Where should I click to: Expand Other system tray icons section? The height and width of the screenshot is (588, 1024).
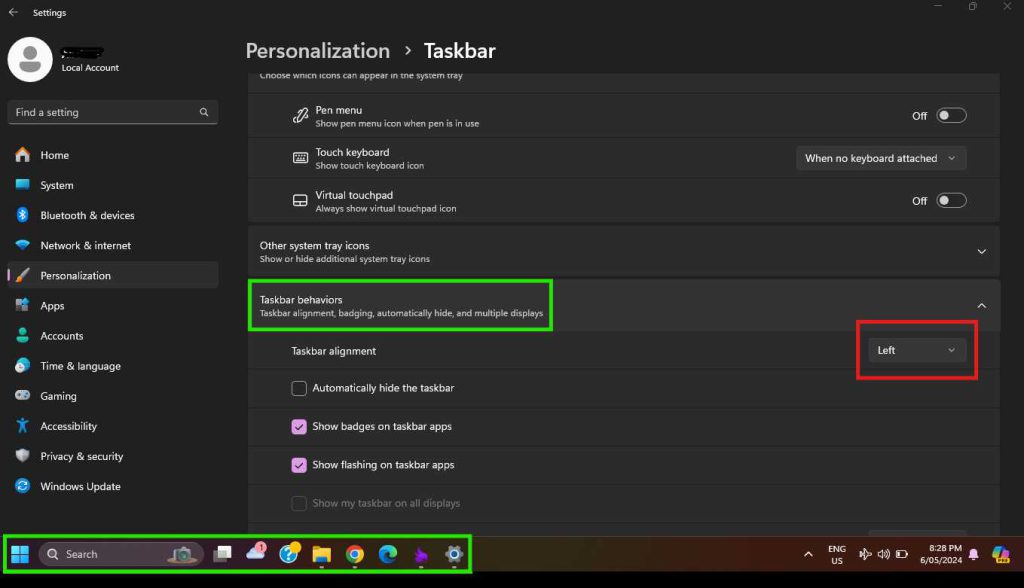coord(981,251)
